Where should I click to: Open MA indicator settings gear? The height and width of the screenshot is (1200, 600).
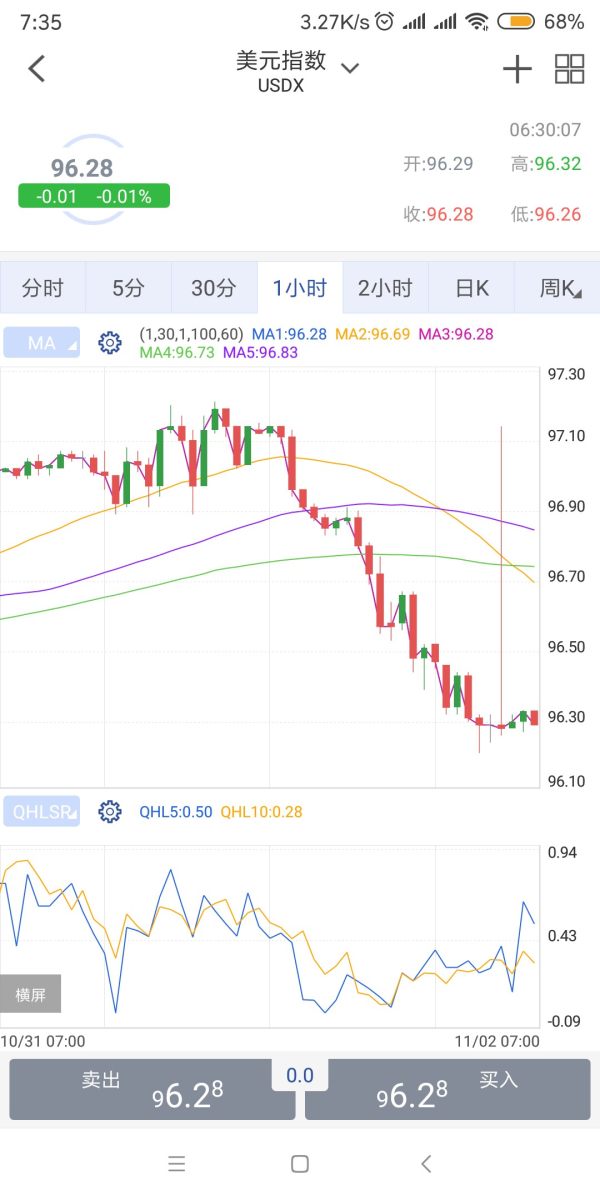pyautogui.click(x=109, y=343)
